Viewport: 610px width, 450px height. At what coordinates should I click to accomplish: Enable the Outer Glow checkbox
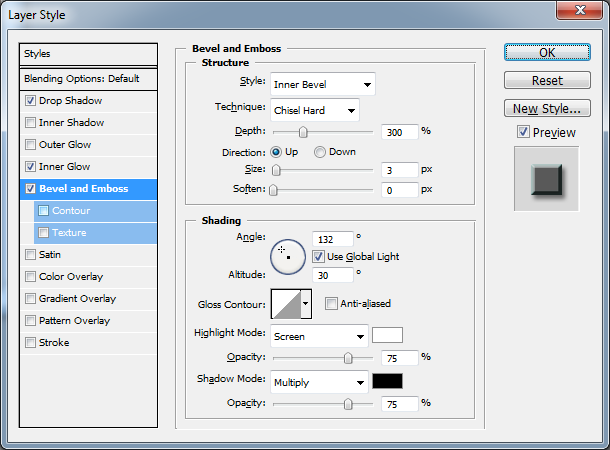pos(30,145)
